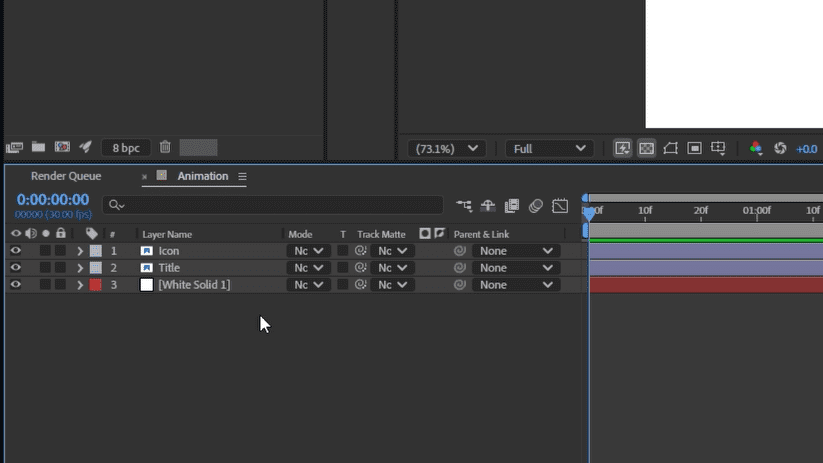Hide the White Solid 1 layer
The image size is (823, 463).
(x=16, y=284)
